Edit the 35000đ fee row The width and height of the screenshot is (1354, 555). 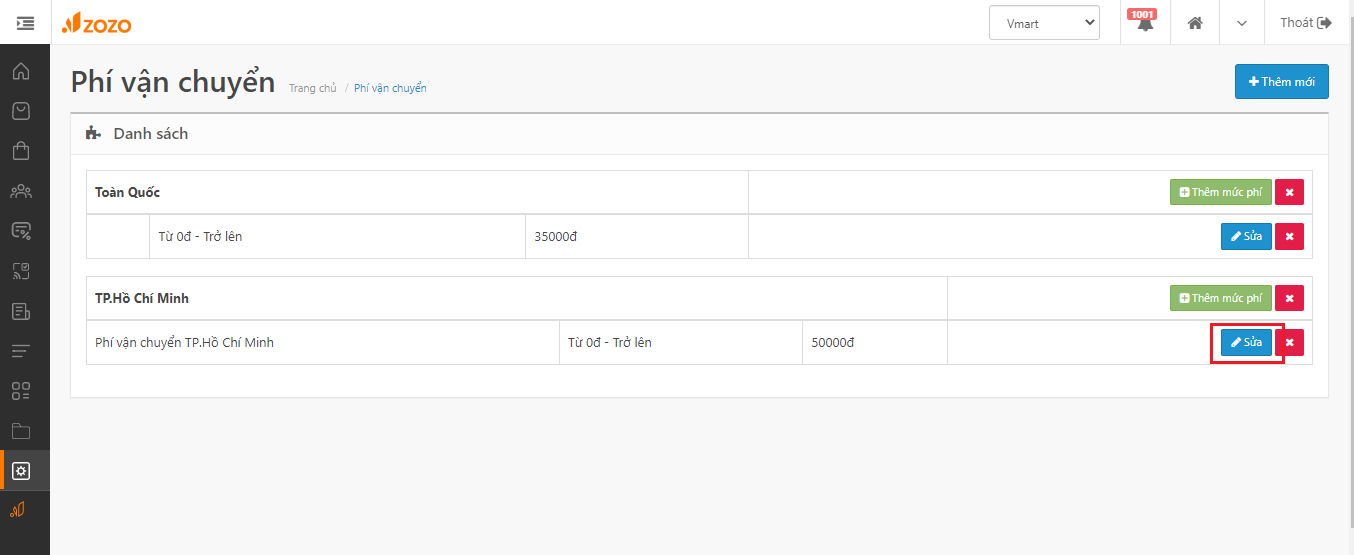[x=1246, y=236]
